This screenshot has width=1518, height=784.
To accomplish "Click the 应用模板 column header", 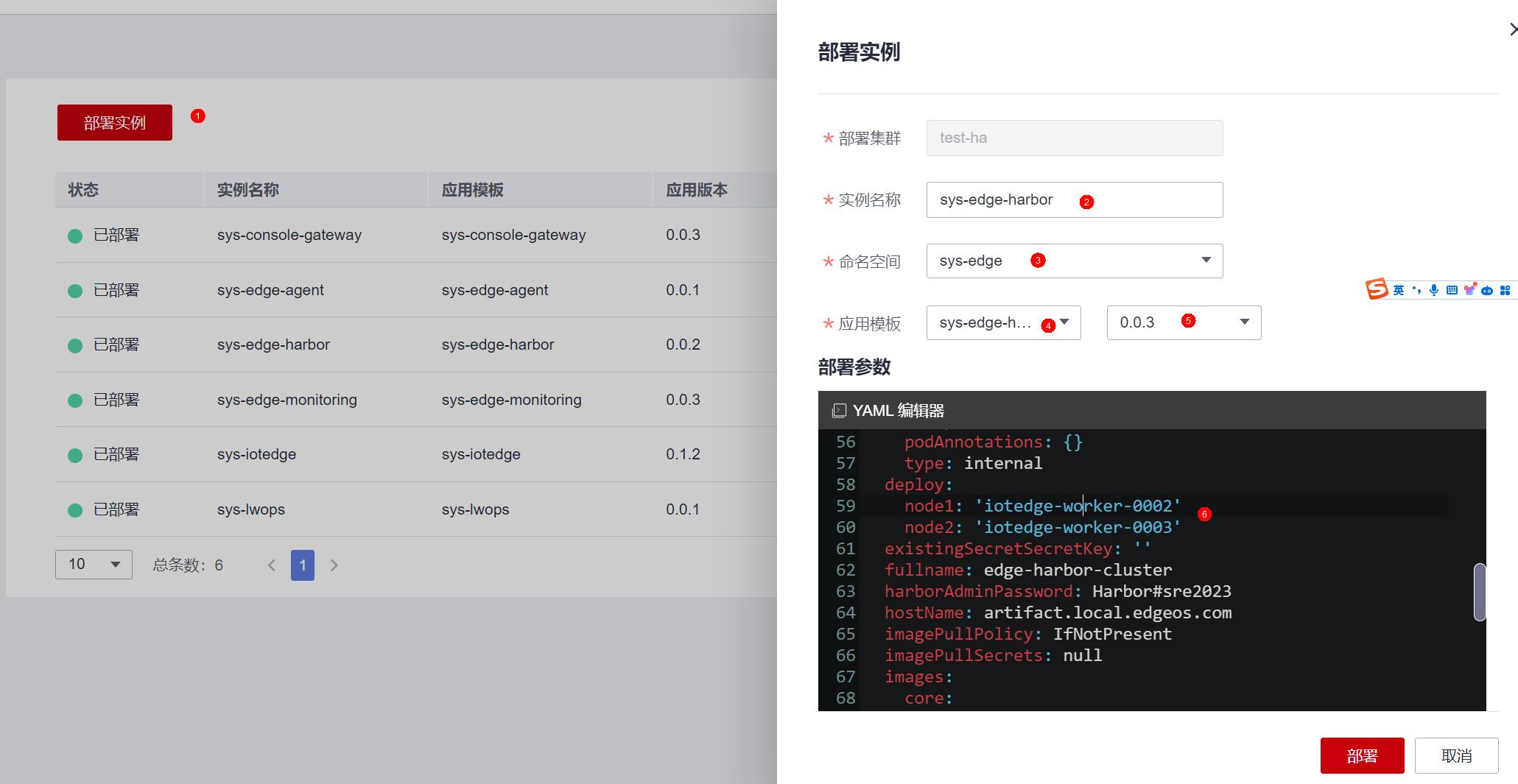I will [473, 190].
